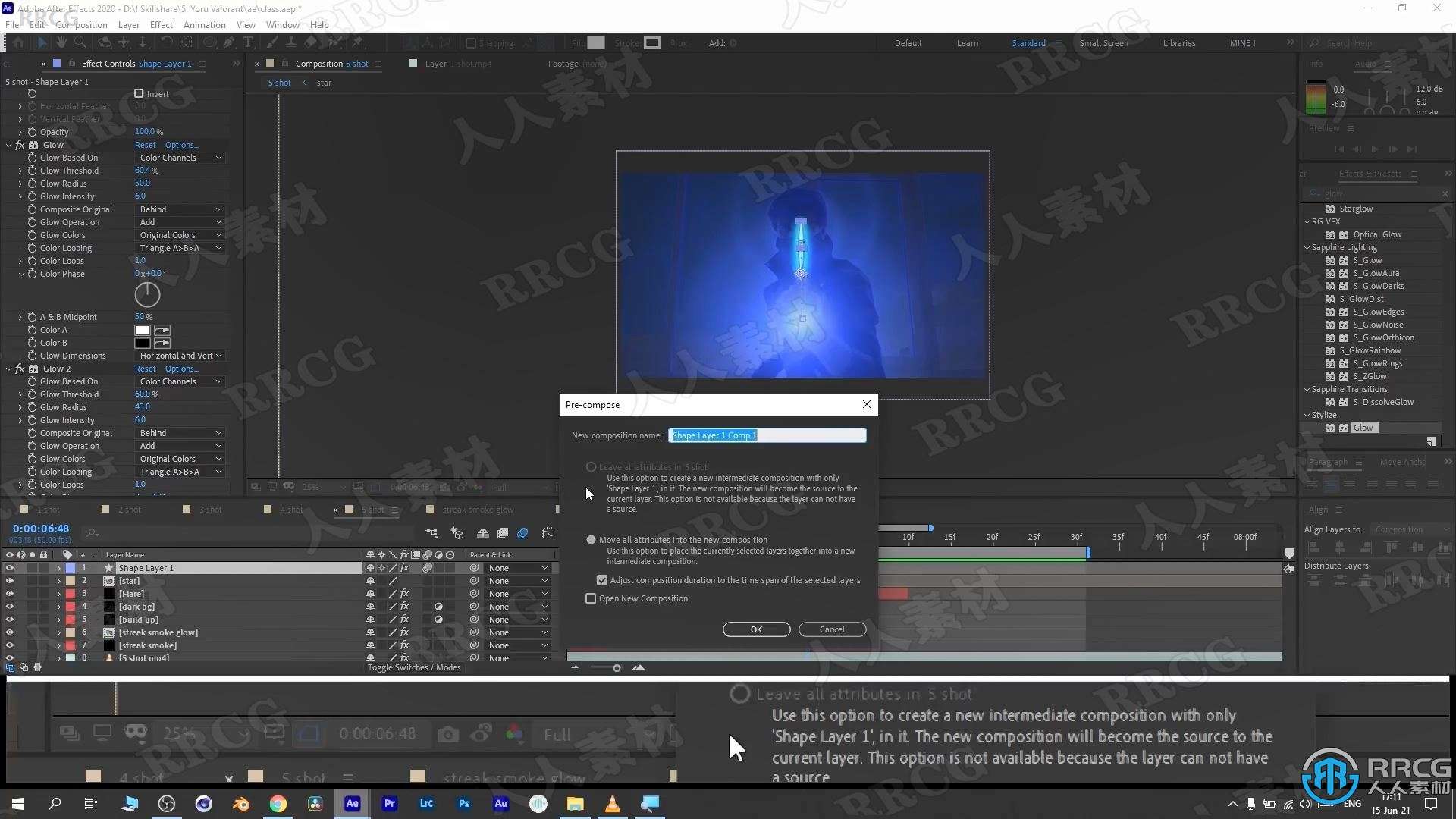Check Open New Composition
The height and width of the screenshot is (819, 1456).
pyautogui.click(x=591, y=598)
